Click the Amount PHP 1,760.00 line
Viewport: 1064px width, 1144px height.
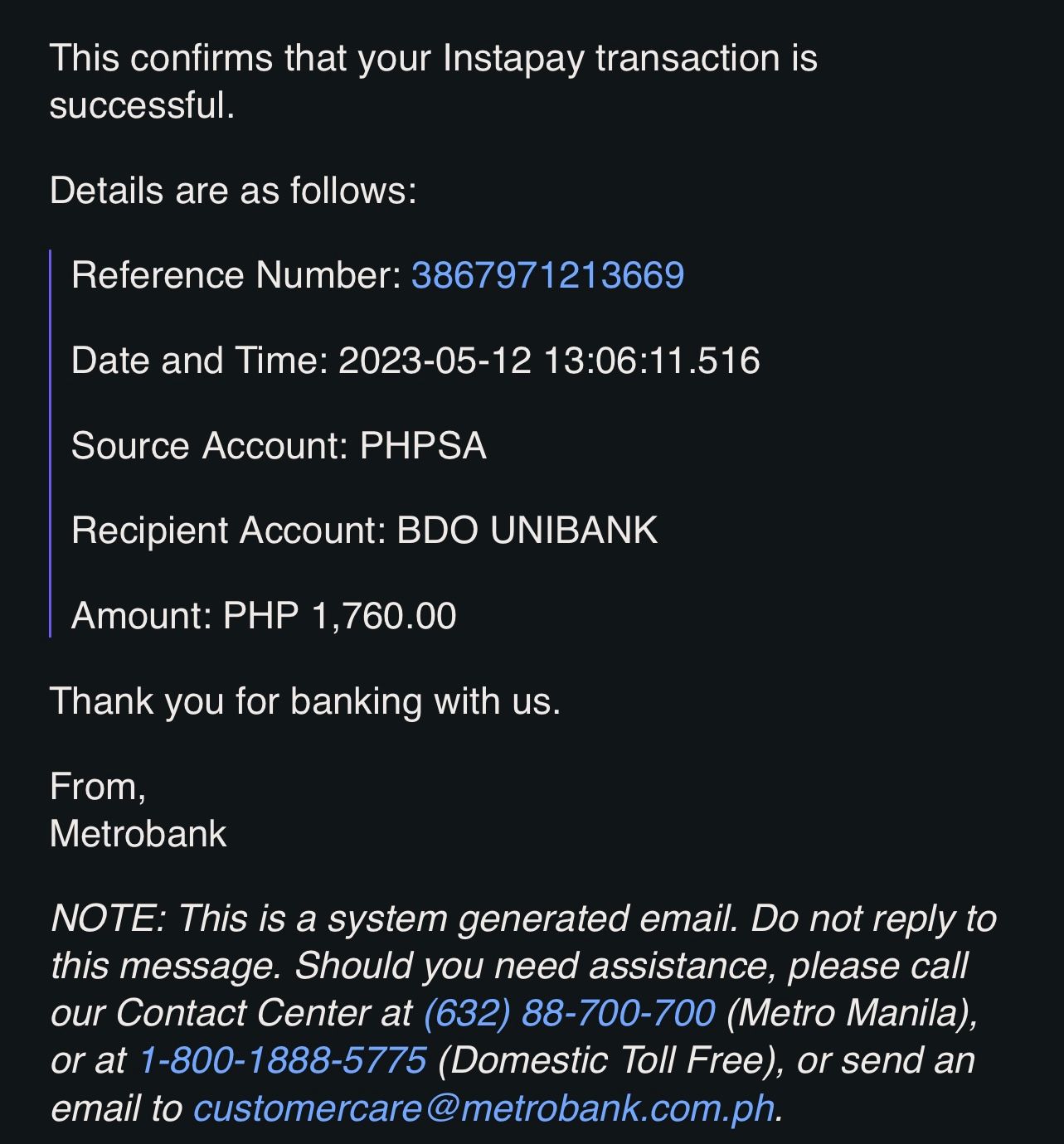click(x=264, y=616)
